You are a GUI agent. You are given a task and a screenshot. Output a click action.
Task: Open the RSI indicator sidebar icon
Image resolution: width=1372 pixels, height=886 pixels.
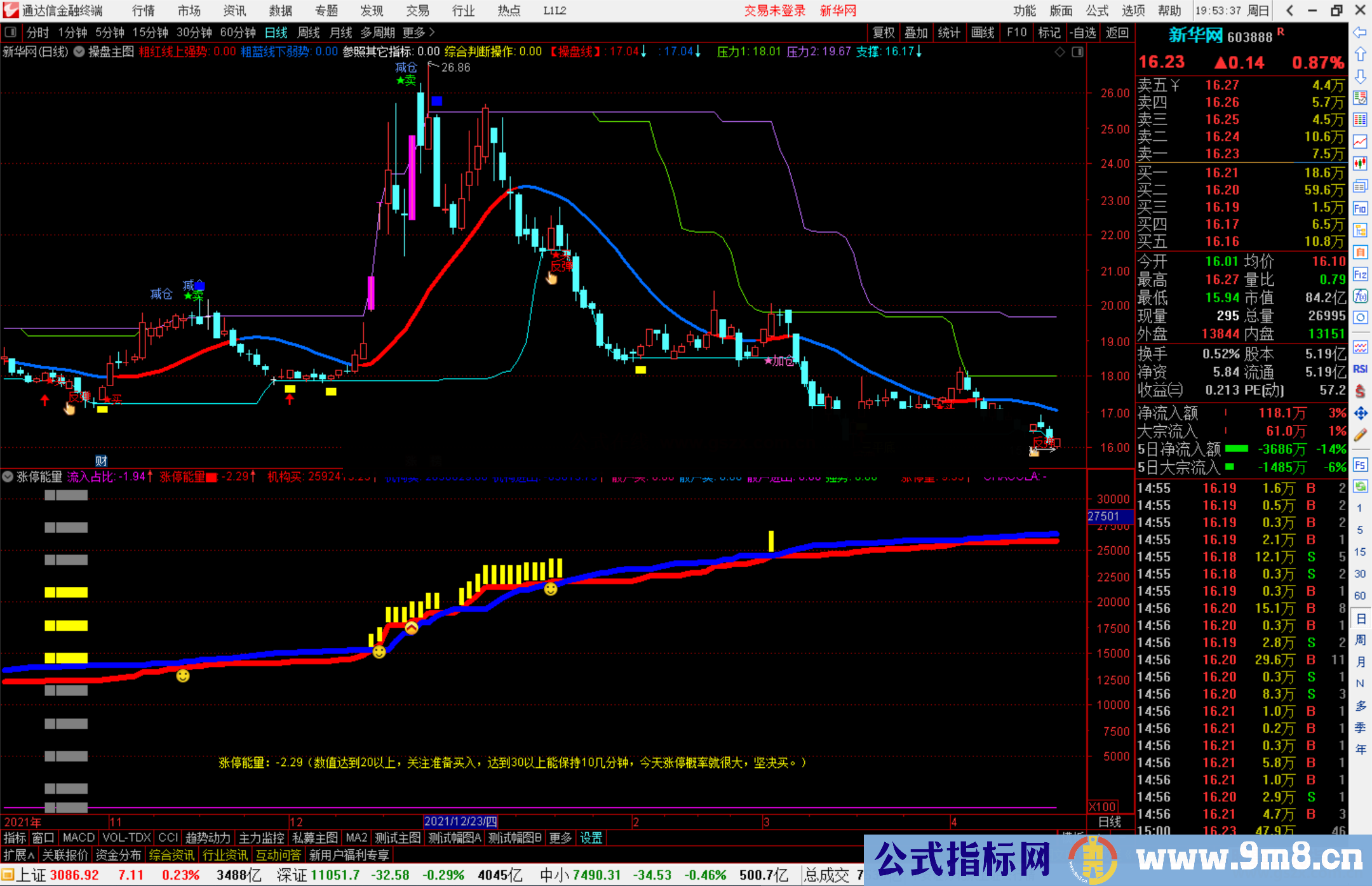(1360, 369)
